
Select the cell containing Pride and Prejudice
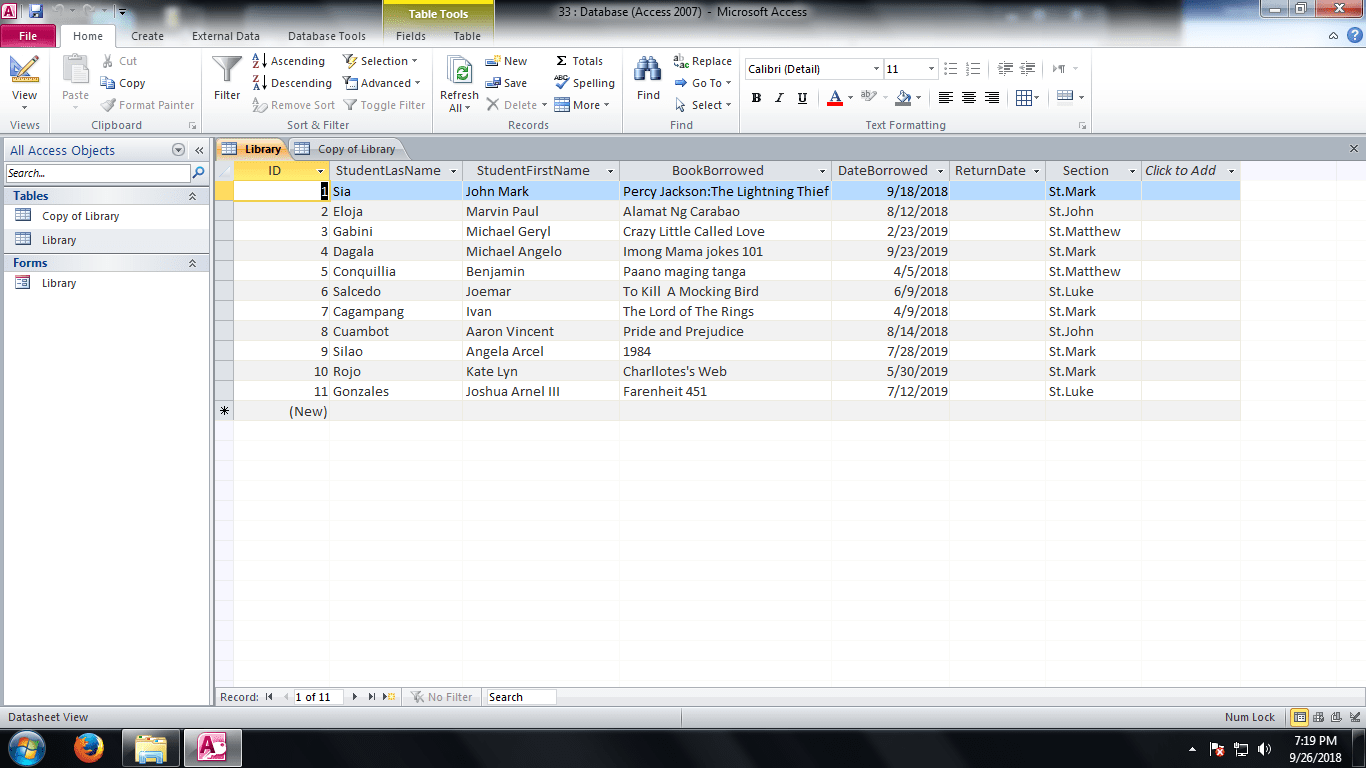[x=725, y=331]
